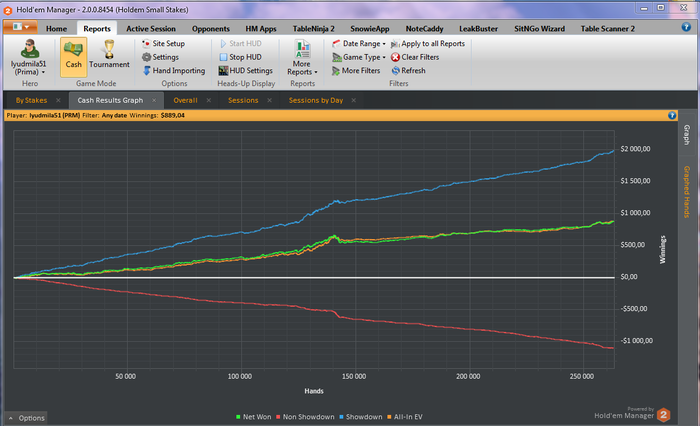Screen dimensions: 700x426
Task: Toggle All-In EV legend entry
Action: coord(404,417)
